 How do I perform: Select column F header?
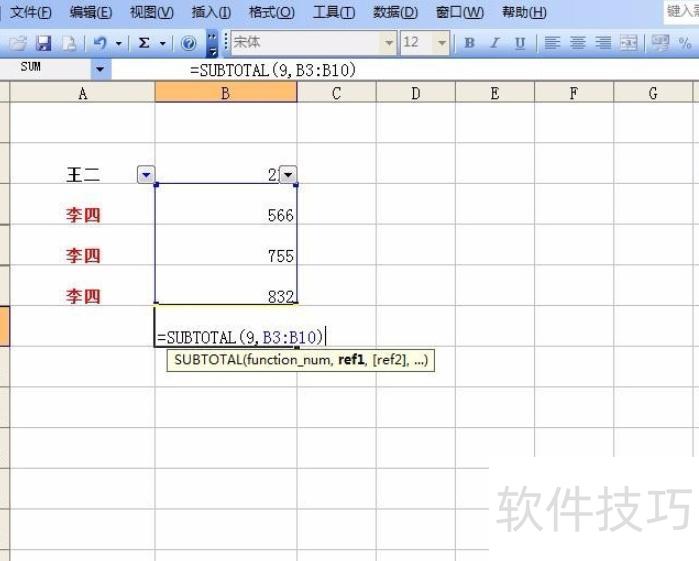(x=574, y=93)
